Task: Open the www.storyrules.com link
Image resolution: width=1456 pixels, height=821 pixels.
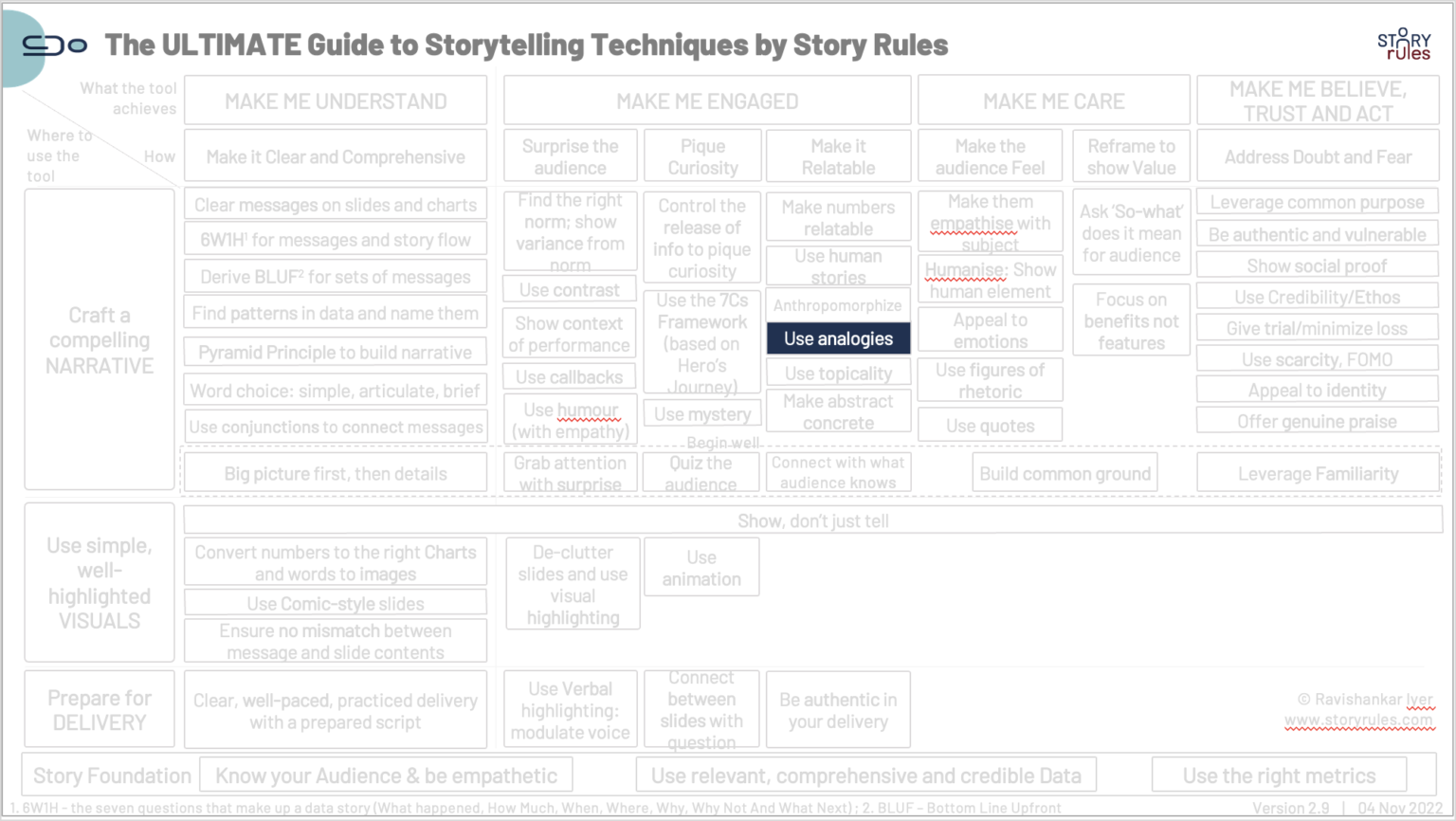Action: pos(1360,721)
